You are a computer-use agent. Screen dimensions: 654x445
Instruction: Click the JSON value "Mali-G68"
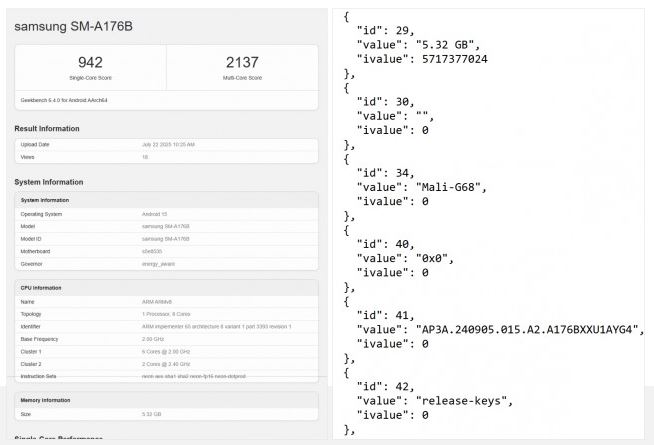[451, 187]
